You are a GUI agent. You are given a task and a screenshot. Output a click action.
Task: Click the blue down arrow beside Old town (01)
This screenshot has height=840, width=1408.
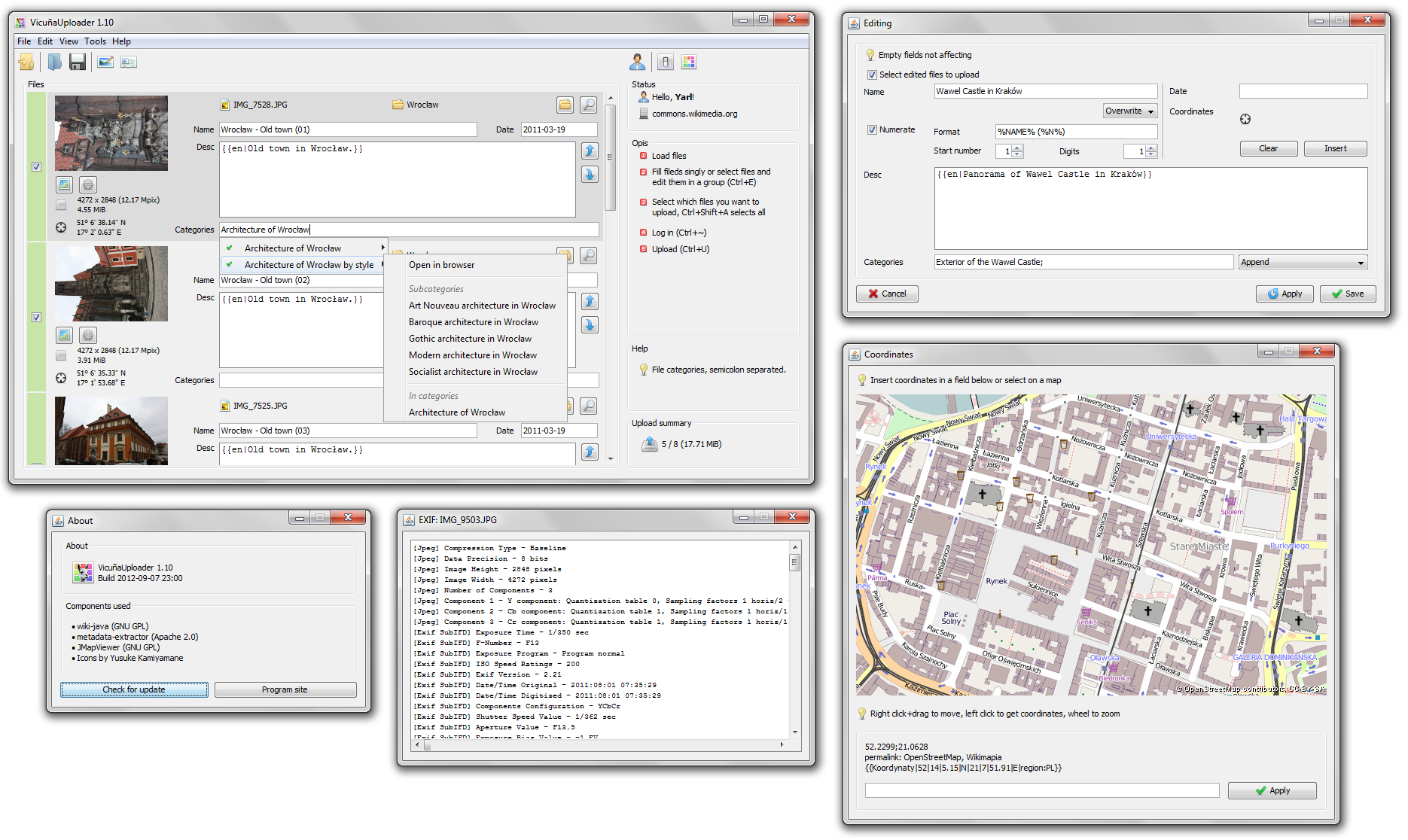pos(590,175)
